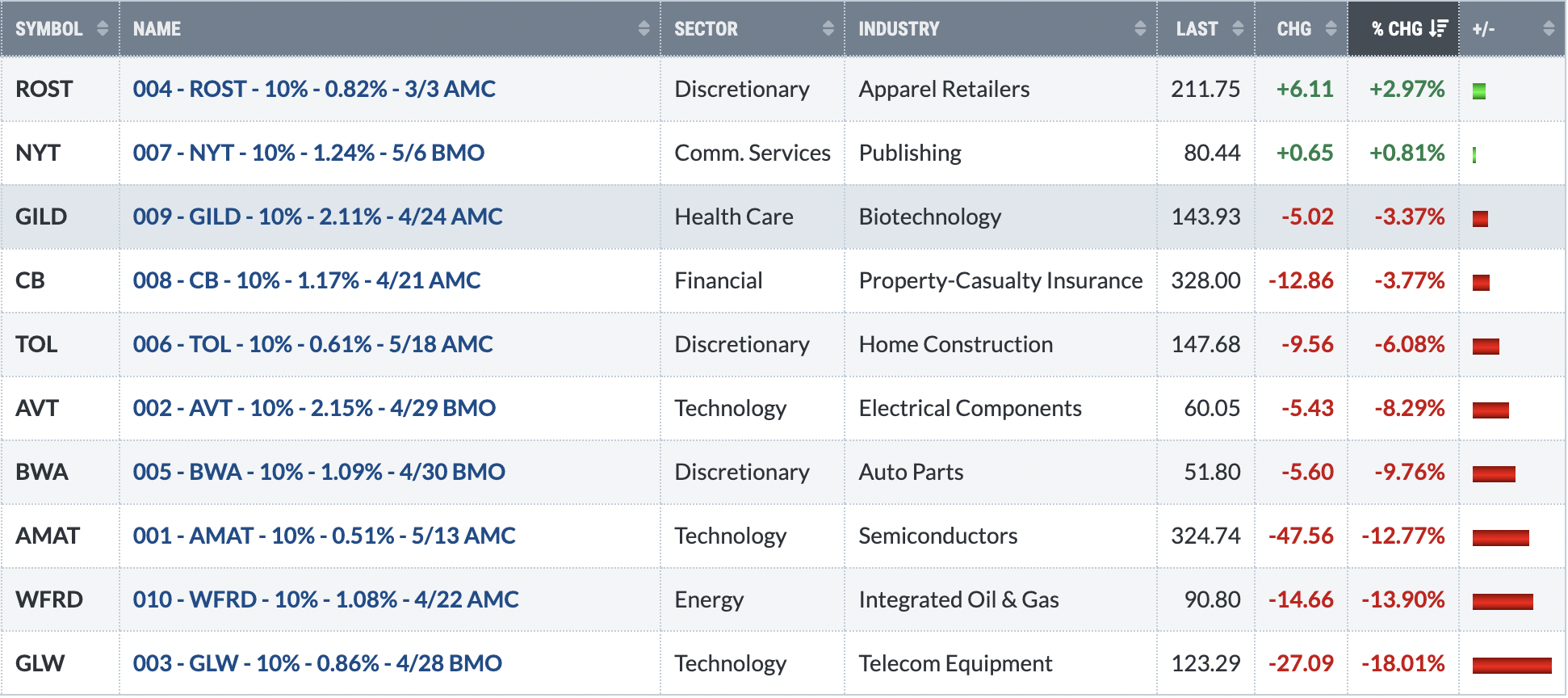
Task: Click the long red bar for GLW
Action: 1511,666
